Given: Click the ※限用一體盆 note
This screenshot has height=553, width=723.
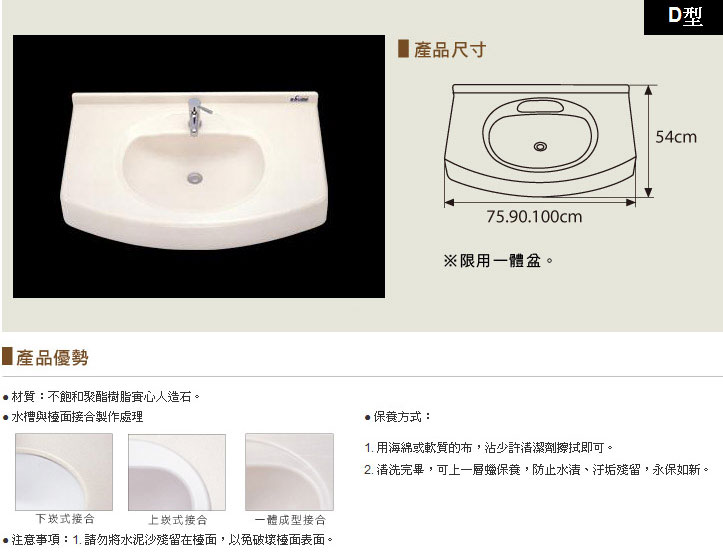Looking at the screenshot, I should click(x=498, y=261).
